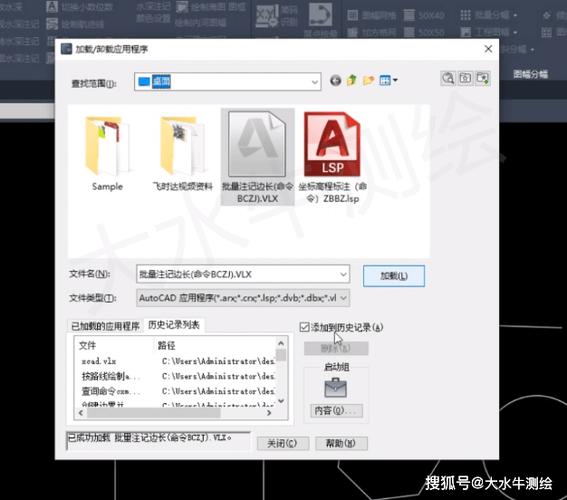Expand the 文件名 combo box arrow

343,274
